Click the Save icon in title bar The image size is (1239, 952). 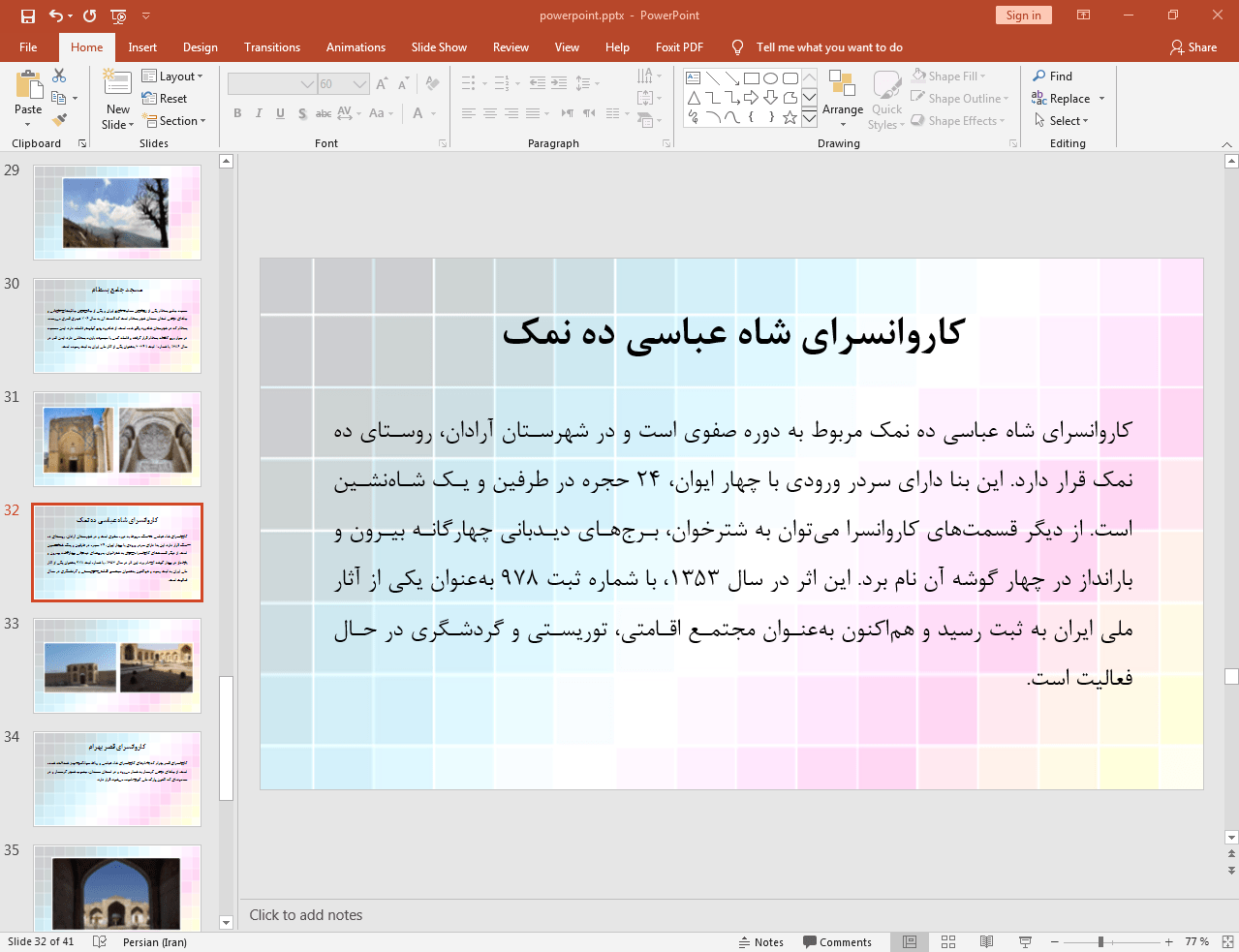pyautogui.click(x=27, y=15)
